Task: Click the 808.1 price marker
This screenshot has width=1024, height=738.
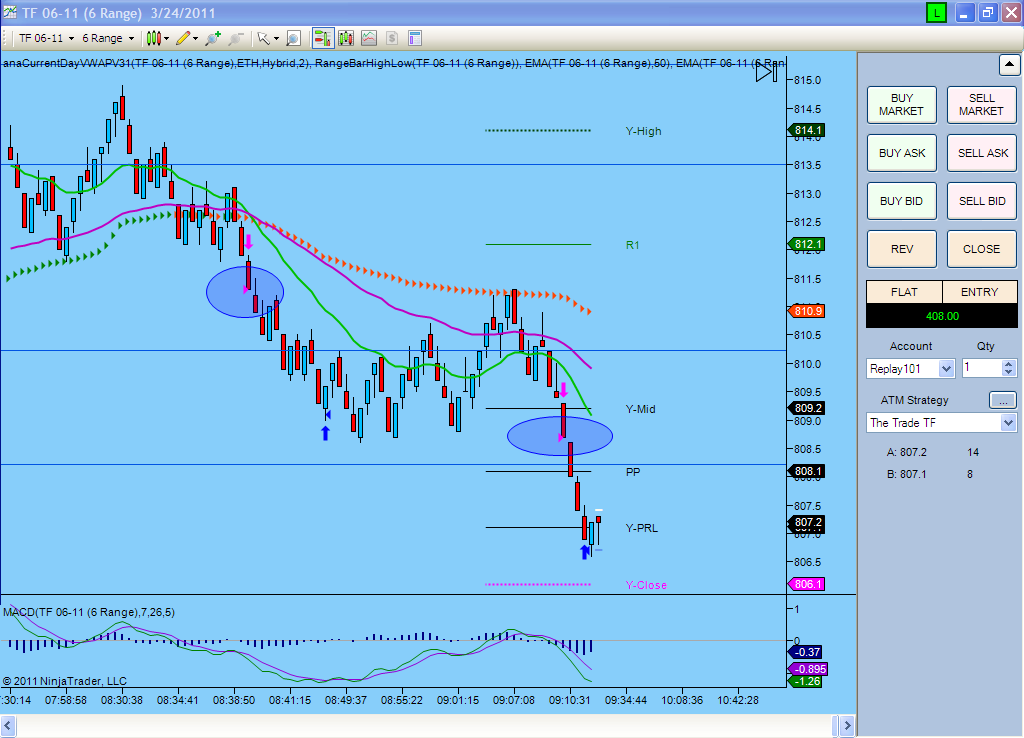Action: (x=808, y=471)
